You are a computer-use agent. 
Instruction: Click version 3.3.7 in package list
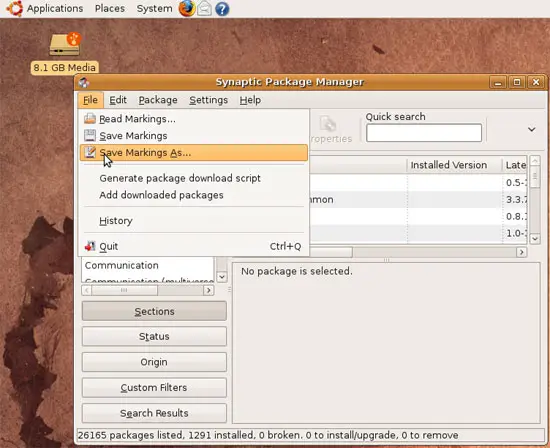[516, 199]
